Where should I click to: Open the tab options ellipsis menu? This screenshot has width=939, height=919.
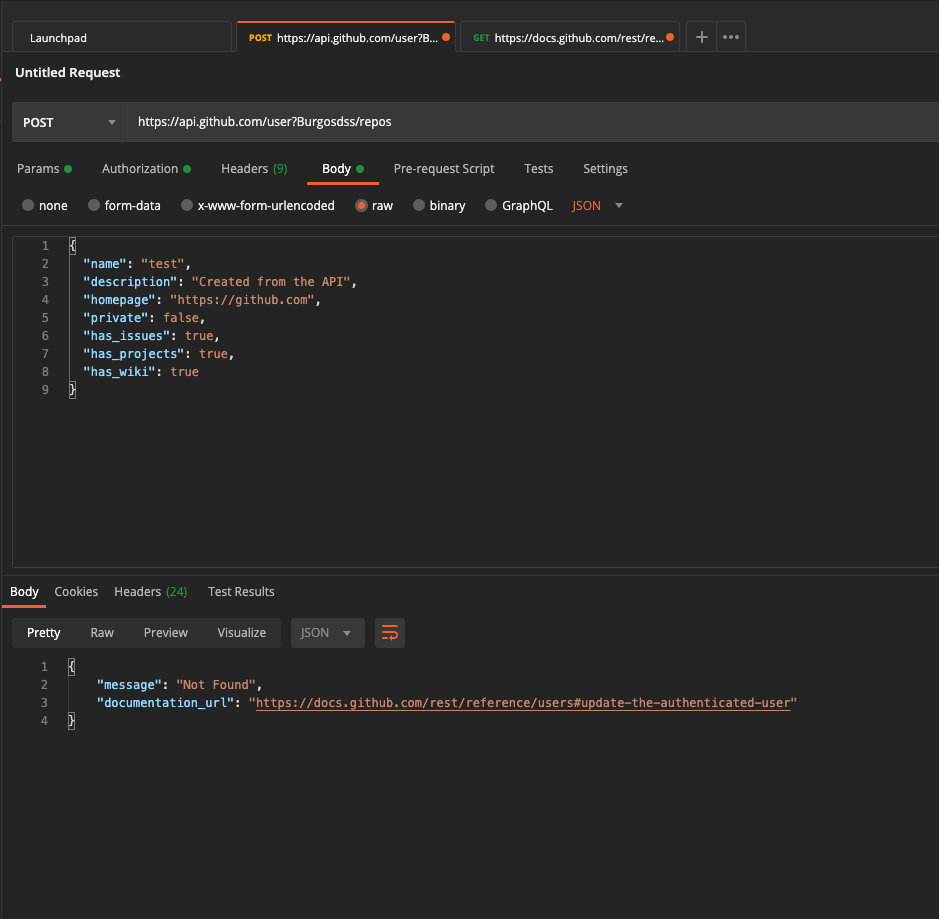click(x=731, y=37)
